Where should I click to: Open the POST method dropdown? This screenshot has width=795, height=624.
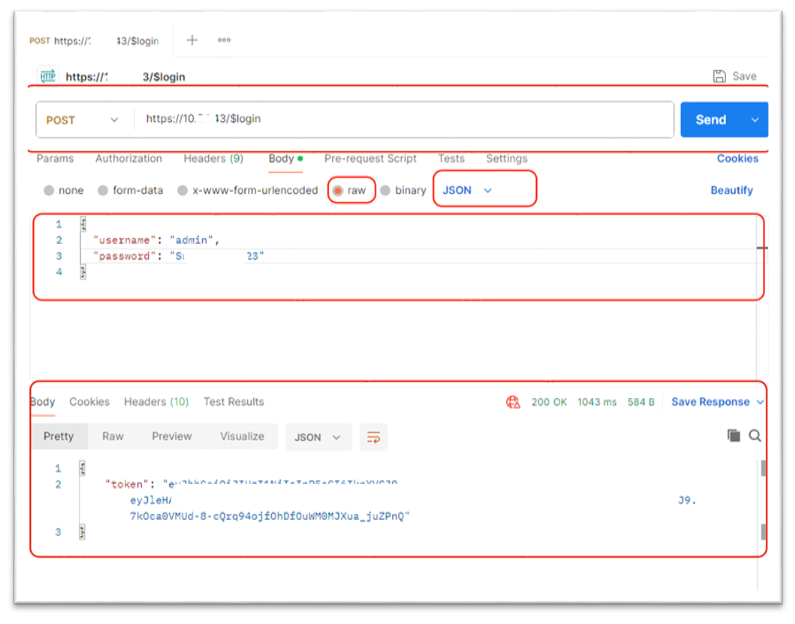[82, 120]
